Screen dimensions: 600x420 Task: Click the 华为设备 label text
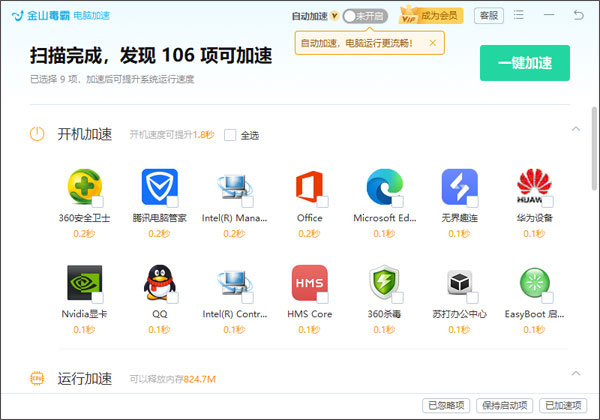[x=535, y=218]
